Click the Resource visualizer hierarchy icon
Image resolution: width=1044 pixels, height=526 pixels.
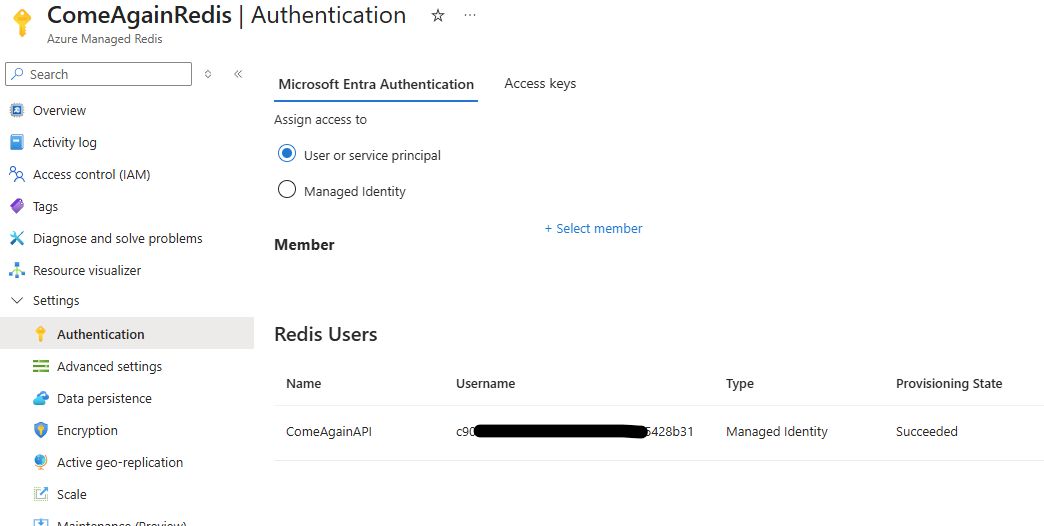pyautogui.click(x=17, y=270)
